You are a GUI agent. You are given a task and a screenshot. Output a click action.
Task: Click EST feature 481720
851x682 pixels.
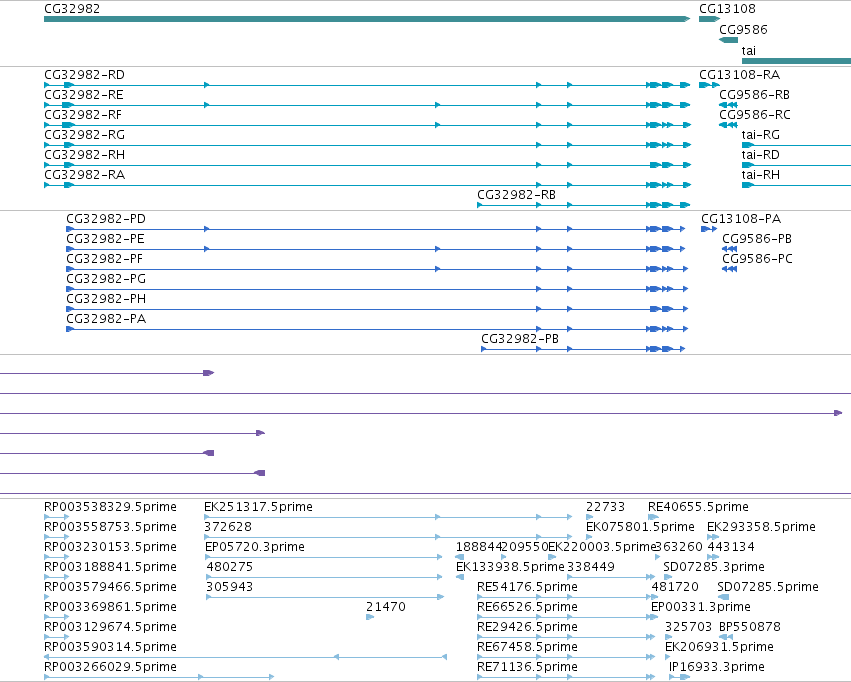coord(675,588)
